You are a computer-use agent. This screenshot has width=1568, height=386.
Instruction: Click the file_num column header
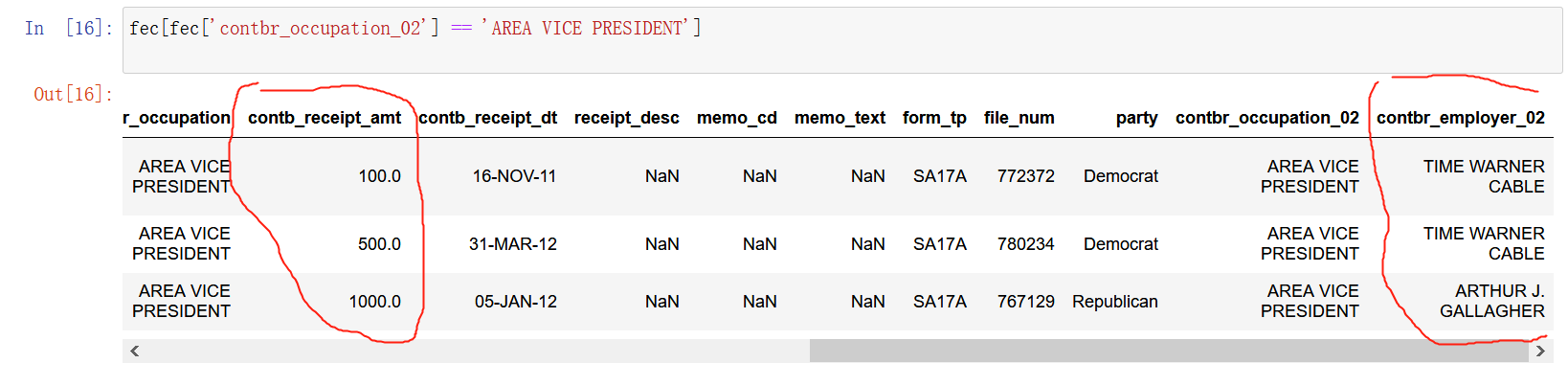coord(1019,118)
